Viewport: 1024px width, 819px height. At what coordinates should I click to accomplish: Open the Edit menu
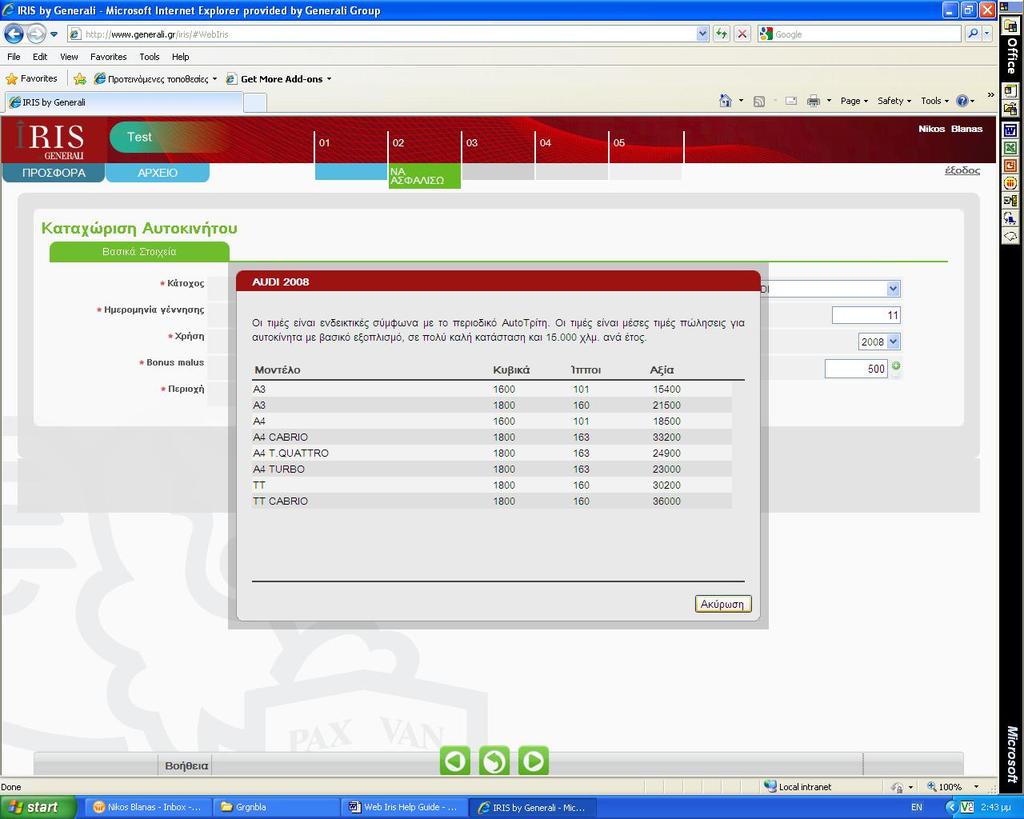(40, 57)
